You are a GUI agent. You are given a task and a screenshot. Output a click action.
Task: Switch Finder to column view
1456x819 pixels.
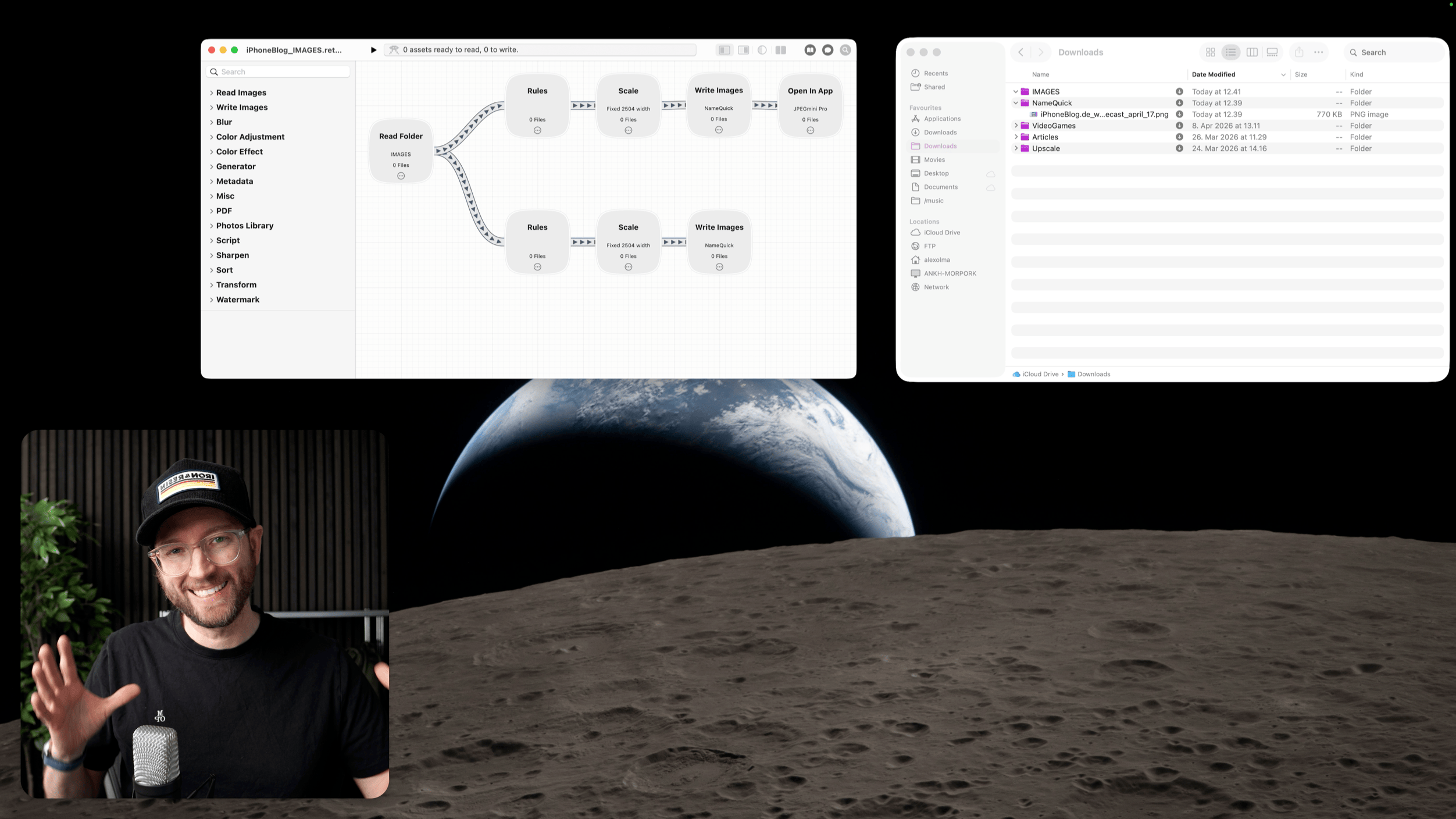point(1252,52)
